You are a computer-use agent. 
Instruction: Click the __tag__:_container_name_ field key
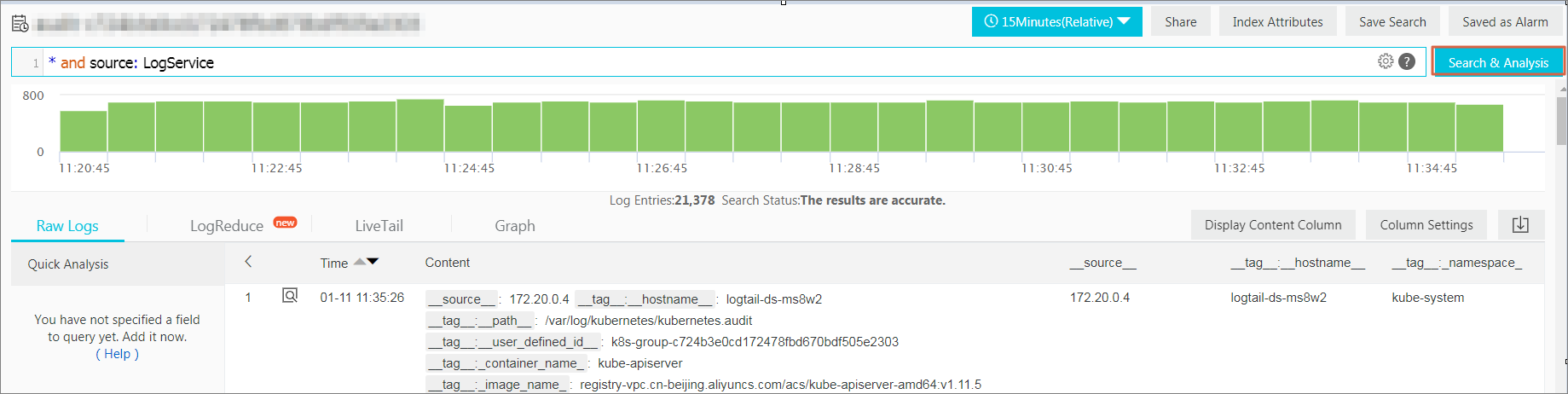click(x=507, y=363)
